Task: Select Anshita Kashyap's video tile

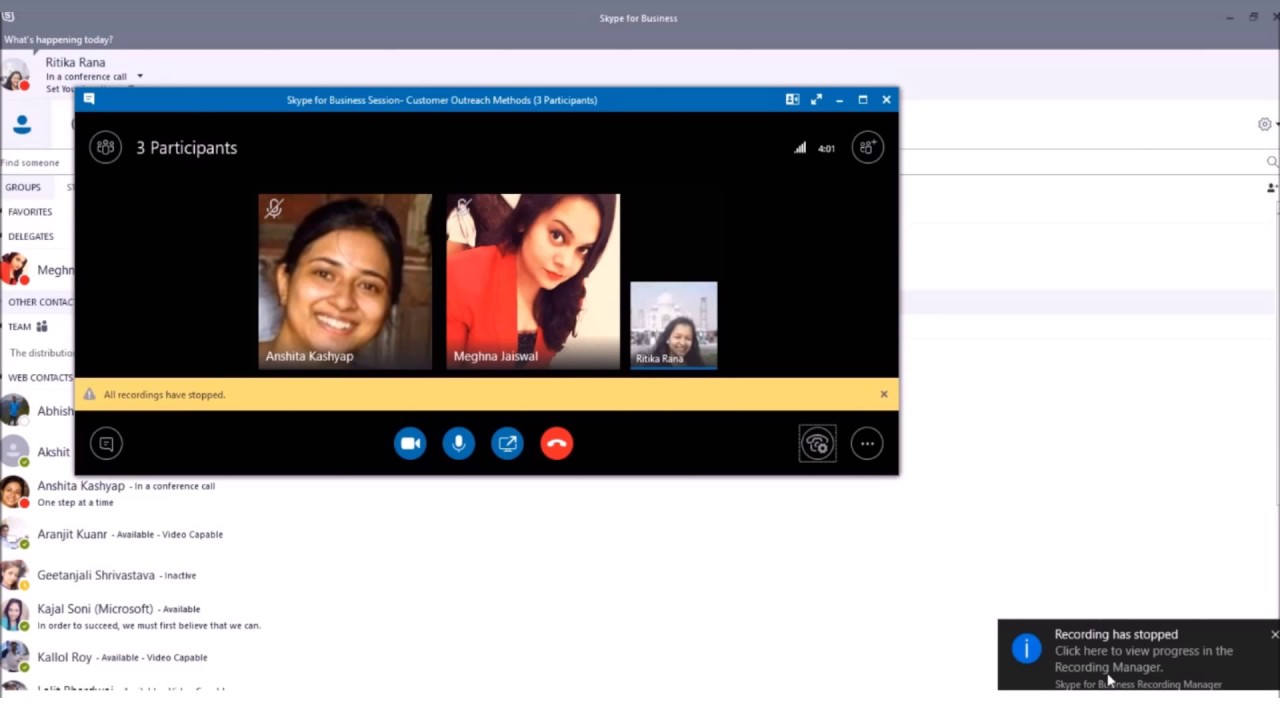Action: click(x=345, y=281)
